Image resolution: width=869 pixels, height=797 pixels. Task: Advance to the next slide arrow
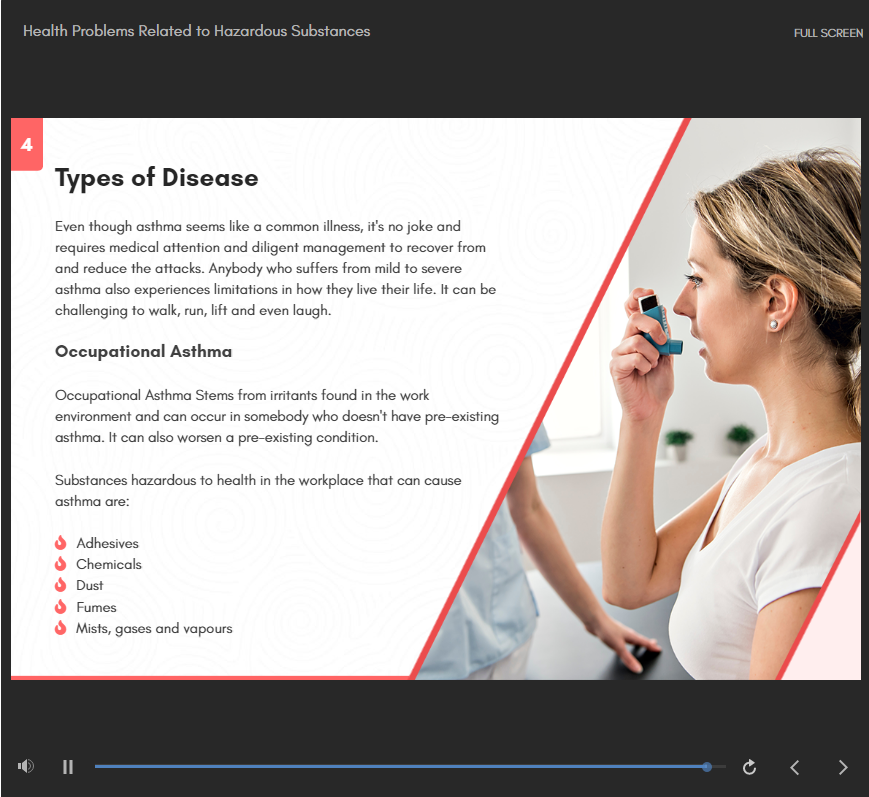coord(842,767)
